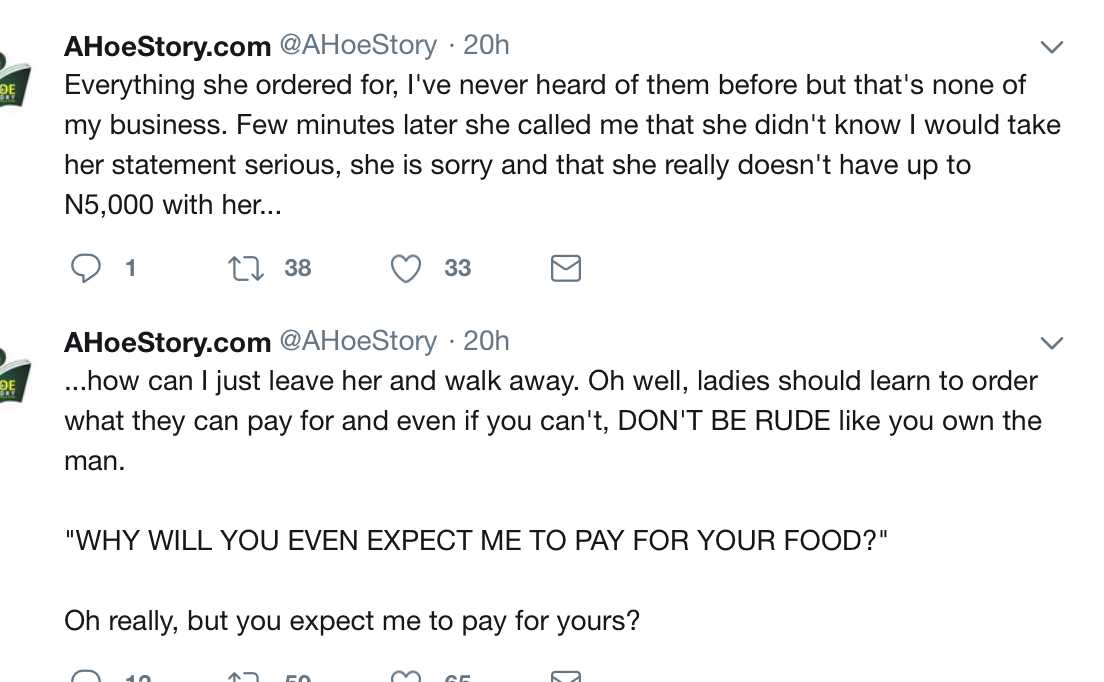Reply to the first tweet about N5,000
Image resolution: width=1104 pixels, height=682 pixels.
(x=87, y=268)
